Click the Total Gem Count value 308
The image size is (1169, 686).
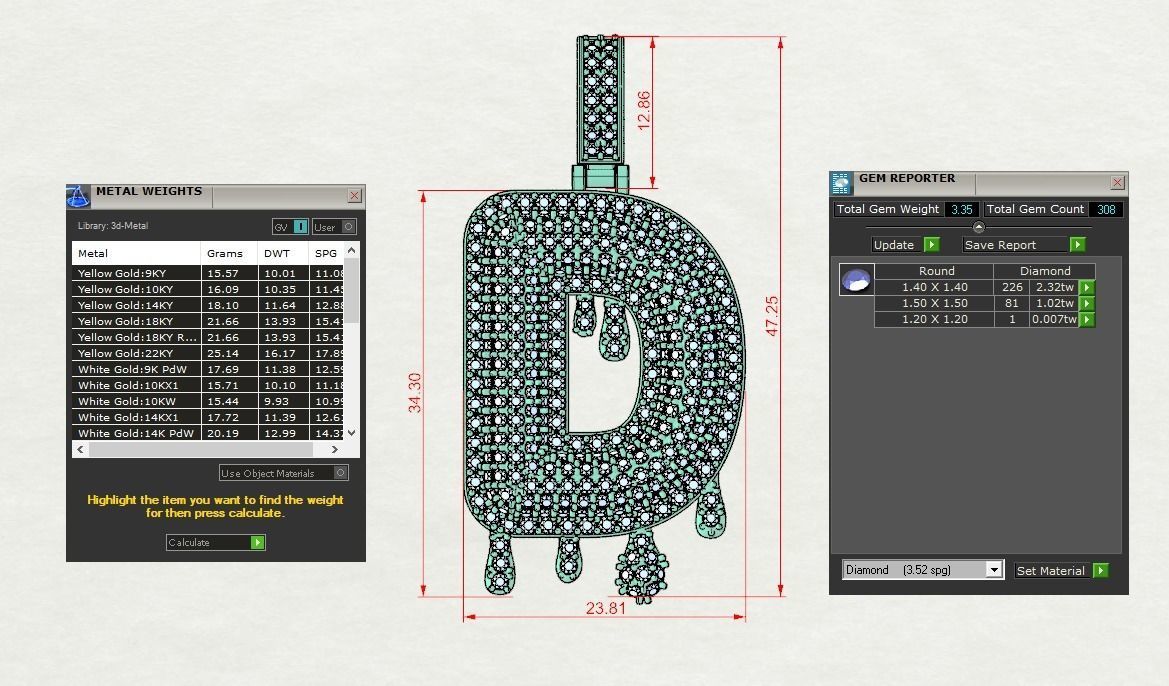1106,210
